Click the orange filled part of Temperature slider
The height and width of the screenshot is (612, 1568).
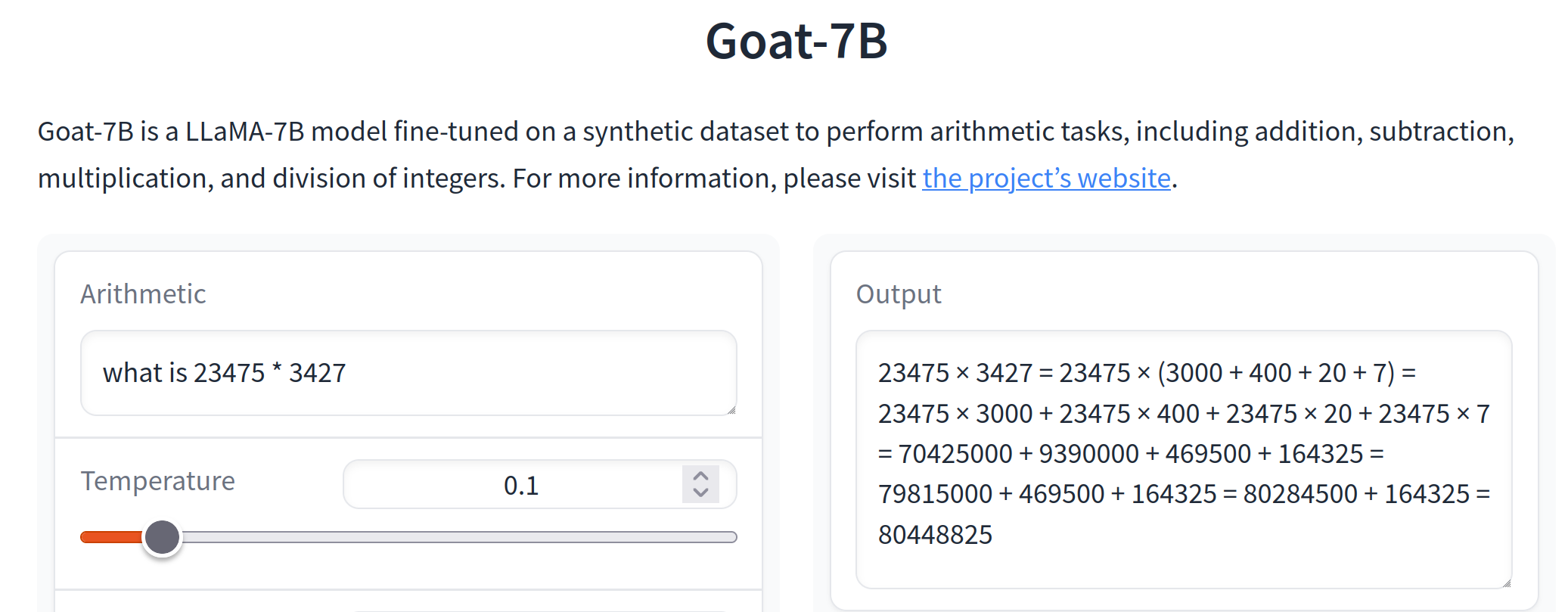click(x=112, y=537)
